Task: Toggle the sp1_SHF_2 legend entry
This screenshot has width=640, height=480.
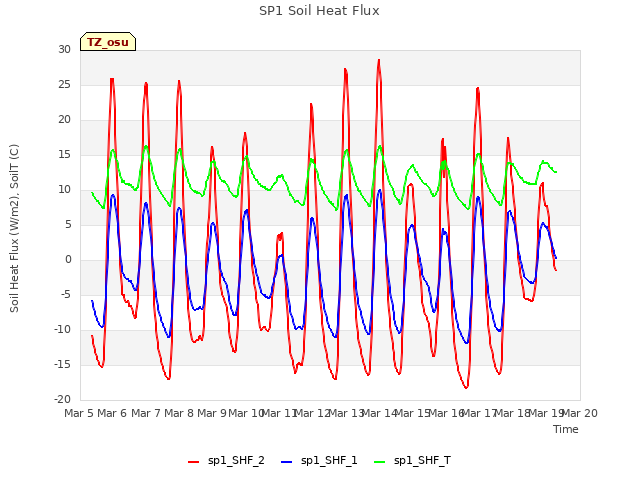Action: click(226, 461)
